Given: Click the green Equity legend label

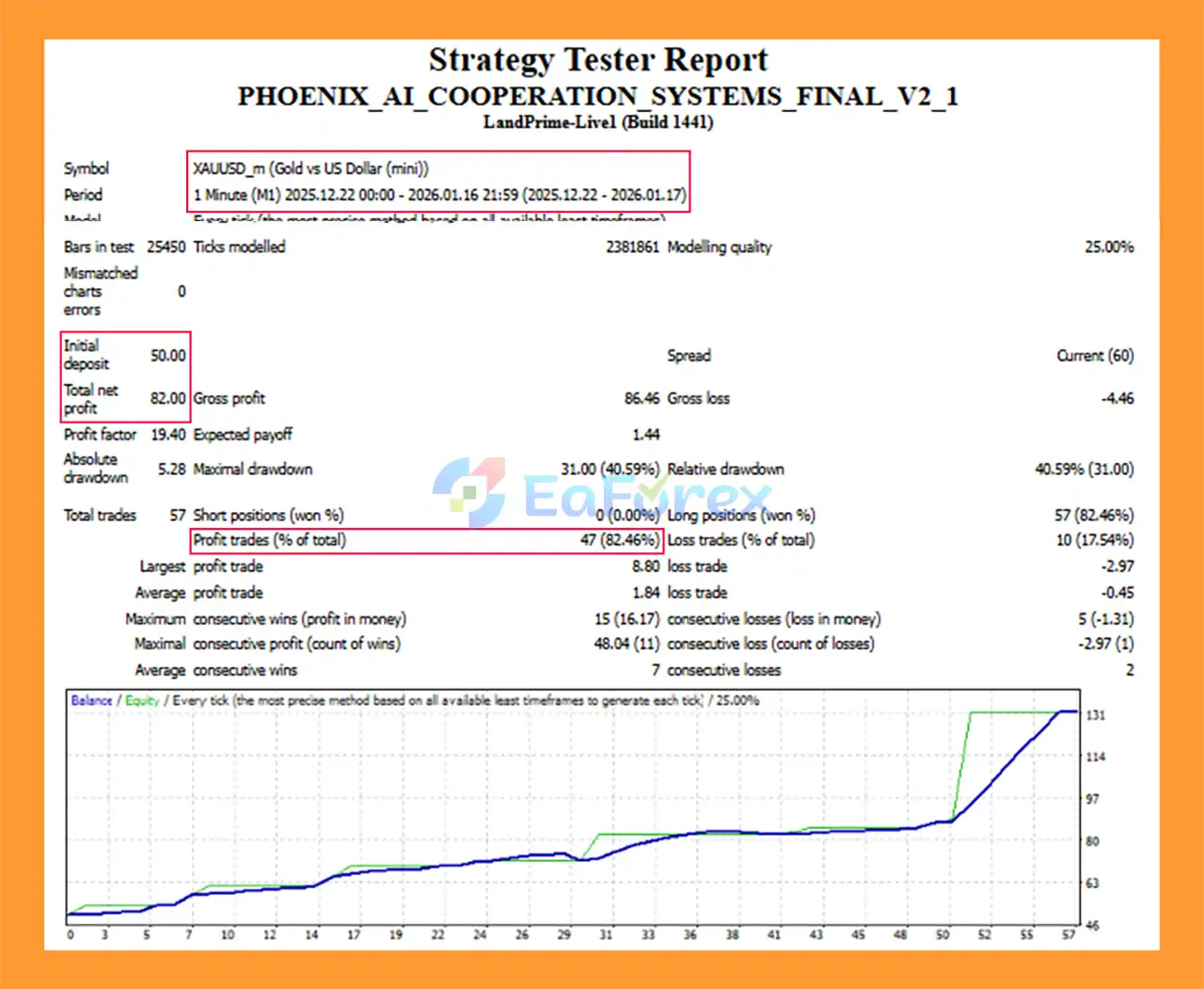Looking at the screenshot, I should coord(142,700).
